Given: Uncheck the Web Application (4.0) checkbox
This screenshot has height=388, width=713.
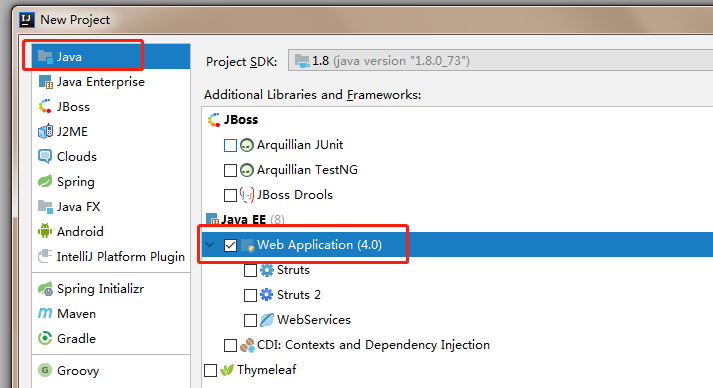Looking at the screenshot, I should (230, 245).
